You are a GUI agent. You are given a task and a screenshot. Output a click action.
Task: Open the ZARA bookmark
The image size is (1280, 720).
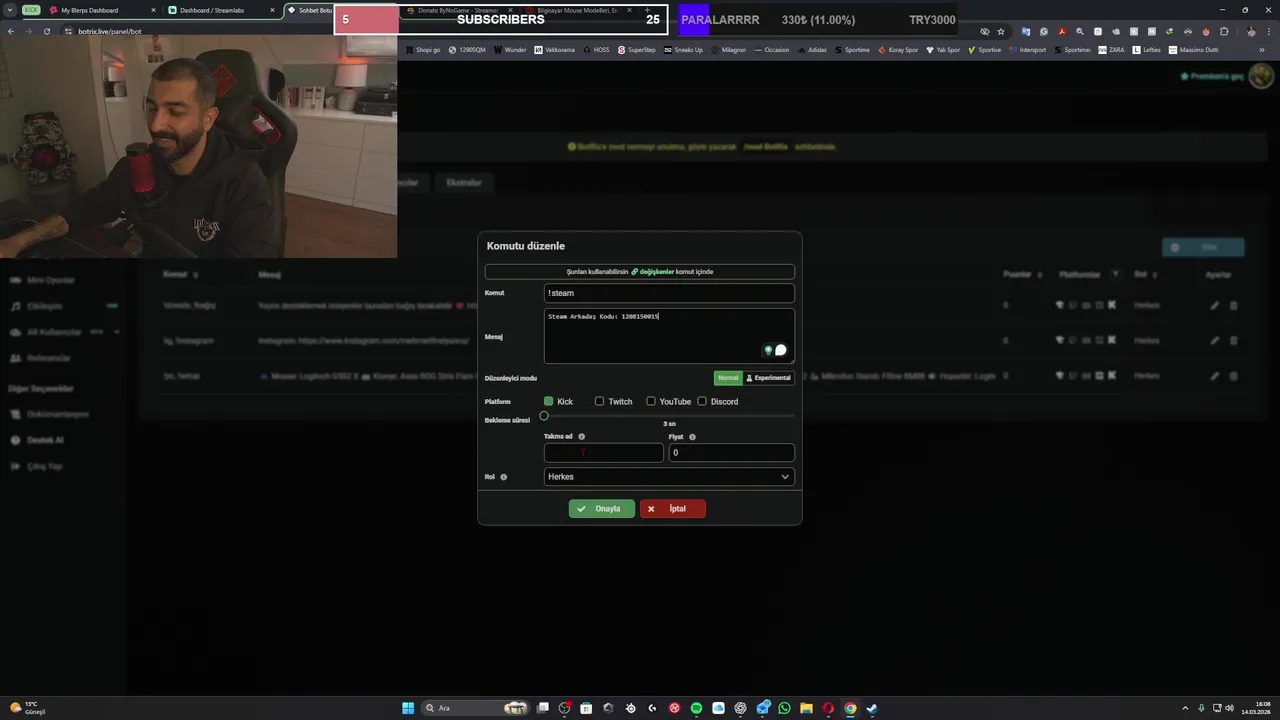coord(1111,50)
